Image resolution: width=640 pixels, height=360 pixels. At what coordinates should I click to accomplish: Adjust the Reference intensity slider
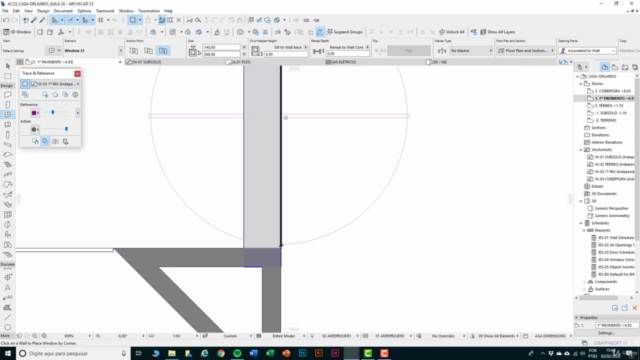tap(53, 112)
